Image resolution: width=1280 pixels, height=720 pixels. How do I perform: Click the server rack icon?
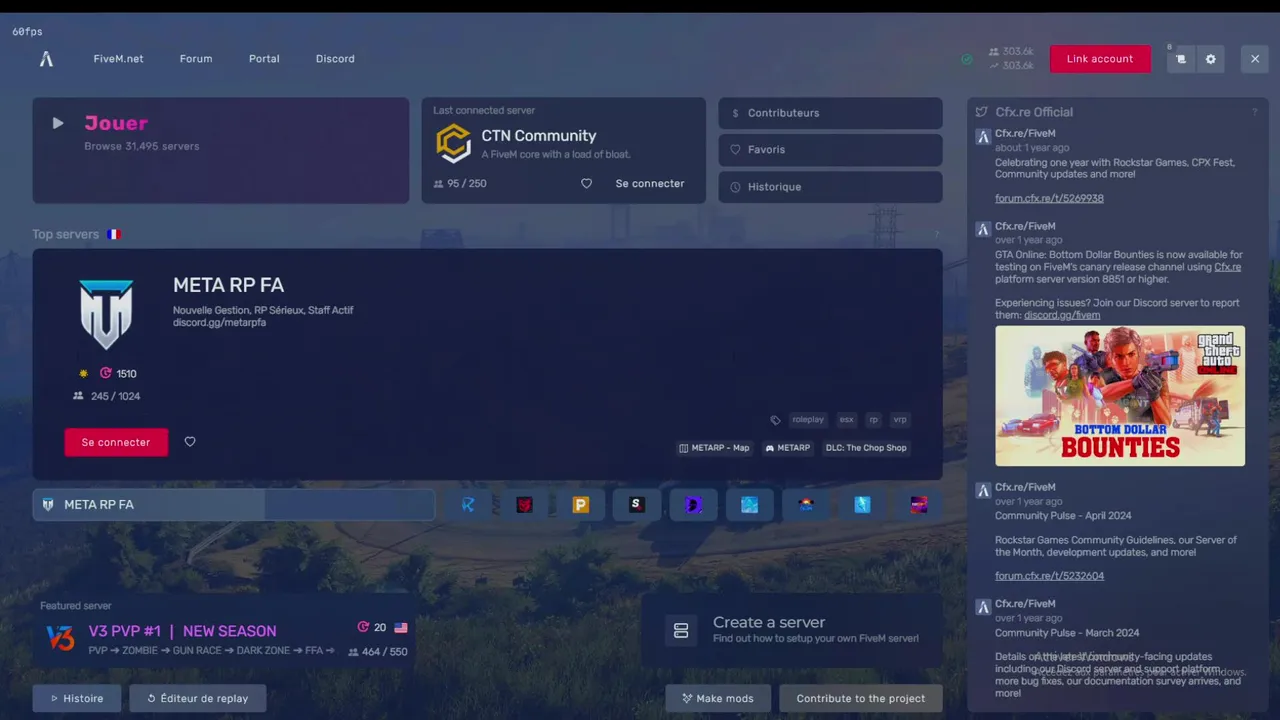coord(681,631)
